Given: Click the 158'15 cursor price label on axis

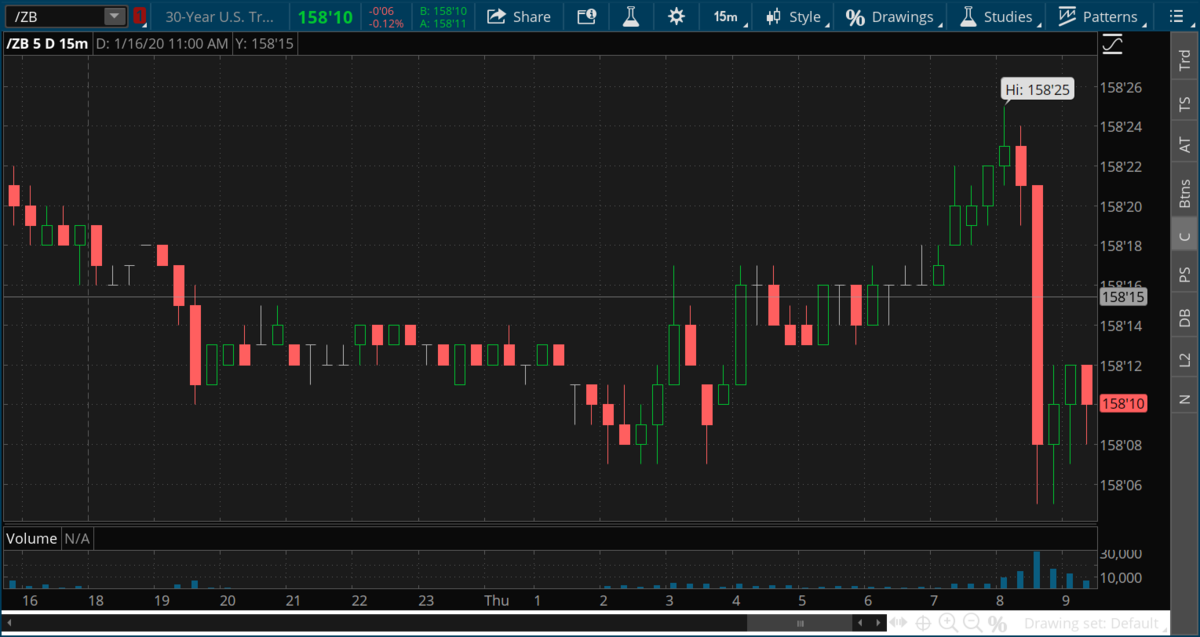Looking at the screenshot, I should click(x=1122, y=297).
